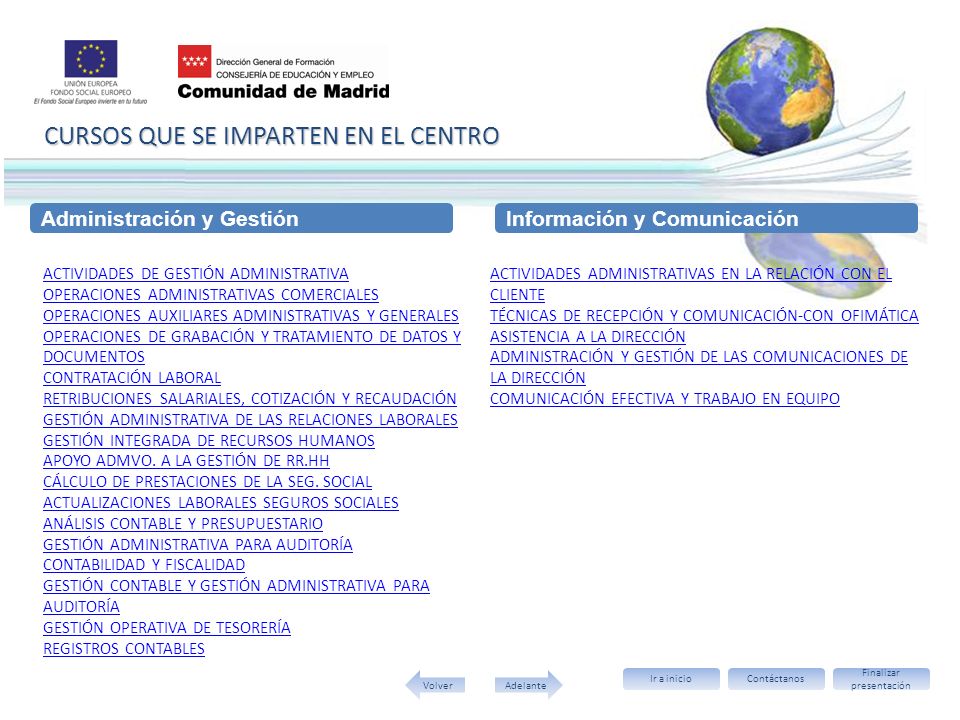Click the Comunidad de Madrid text
The height and width of the screenshot is (720, 960).
pyautogui.click(x=283, y=91)
